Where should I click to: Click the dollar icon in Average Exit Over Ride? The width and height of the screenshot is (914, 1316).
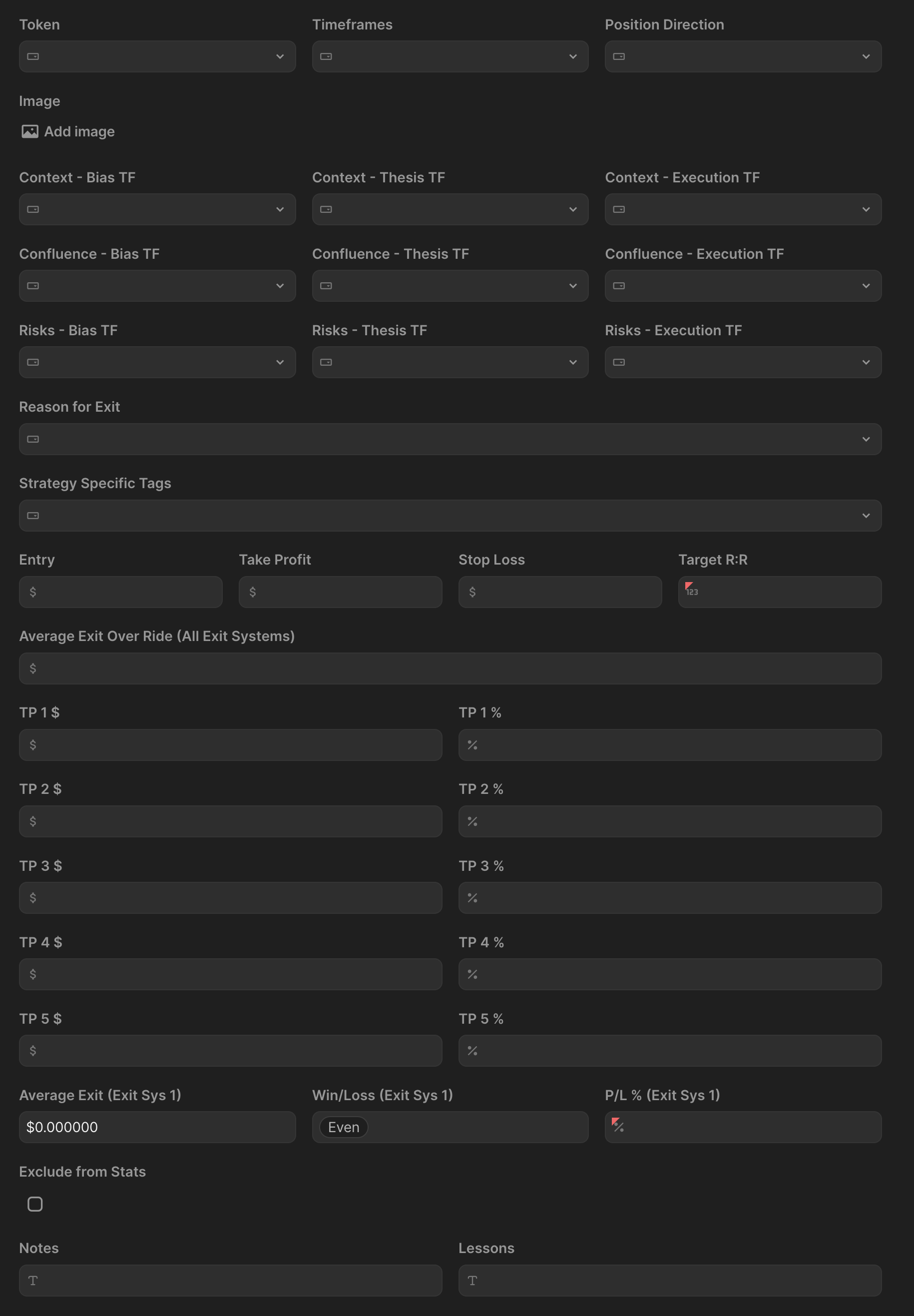coord(34,668)
